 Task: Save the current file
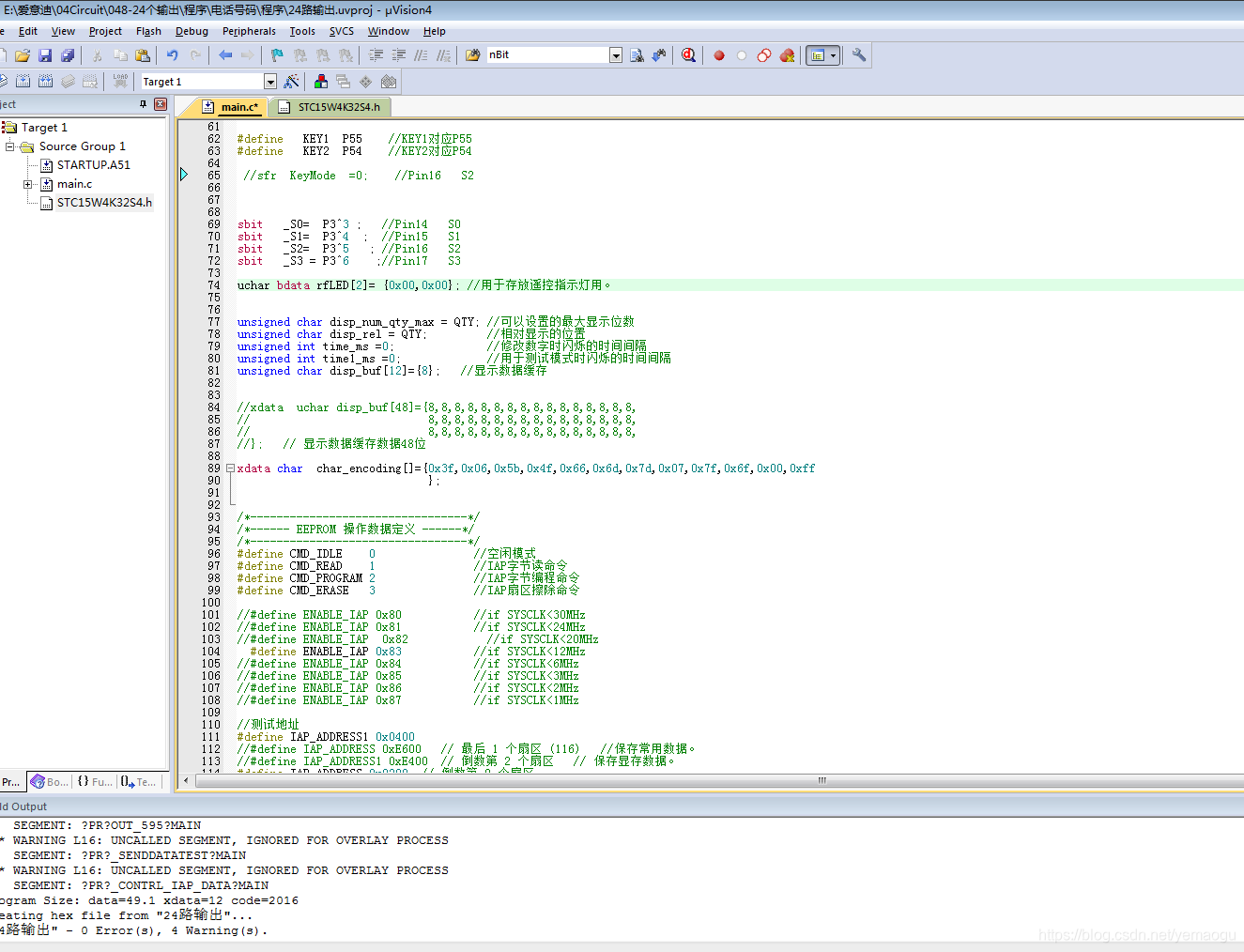[x=45, y=55]
